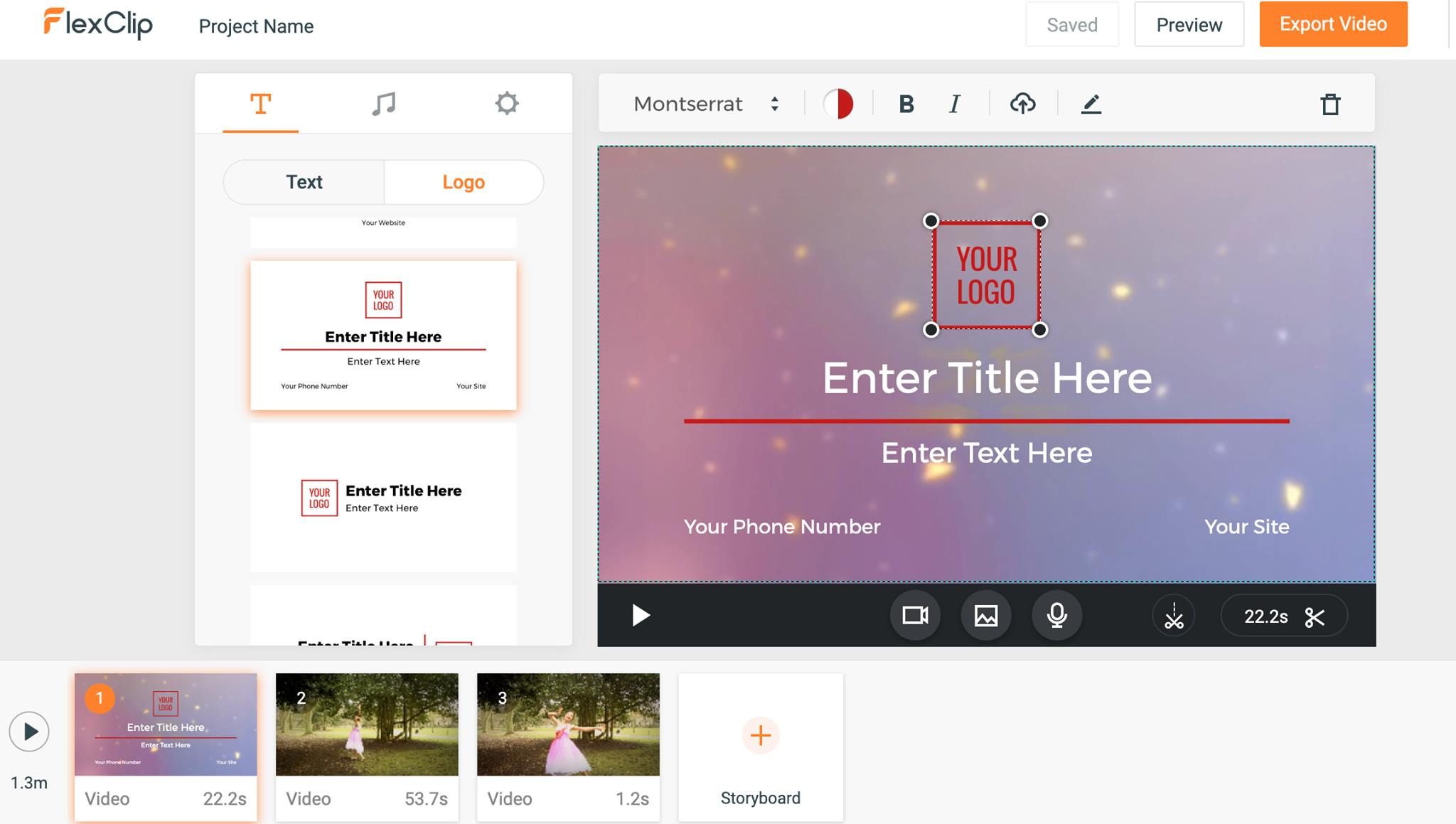Trim the 22.2s clip duration
This screenshot has width=1456, height=824.
point(1284,616)
